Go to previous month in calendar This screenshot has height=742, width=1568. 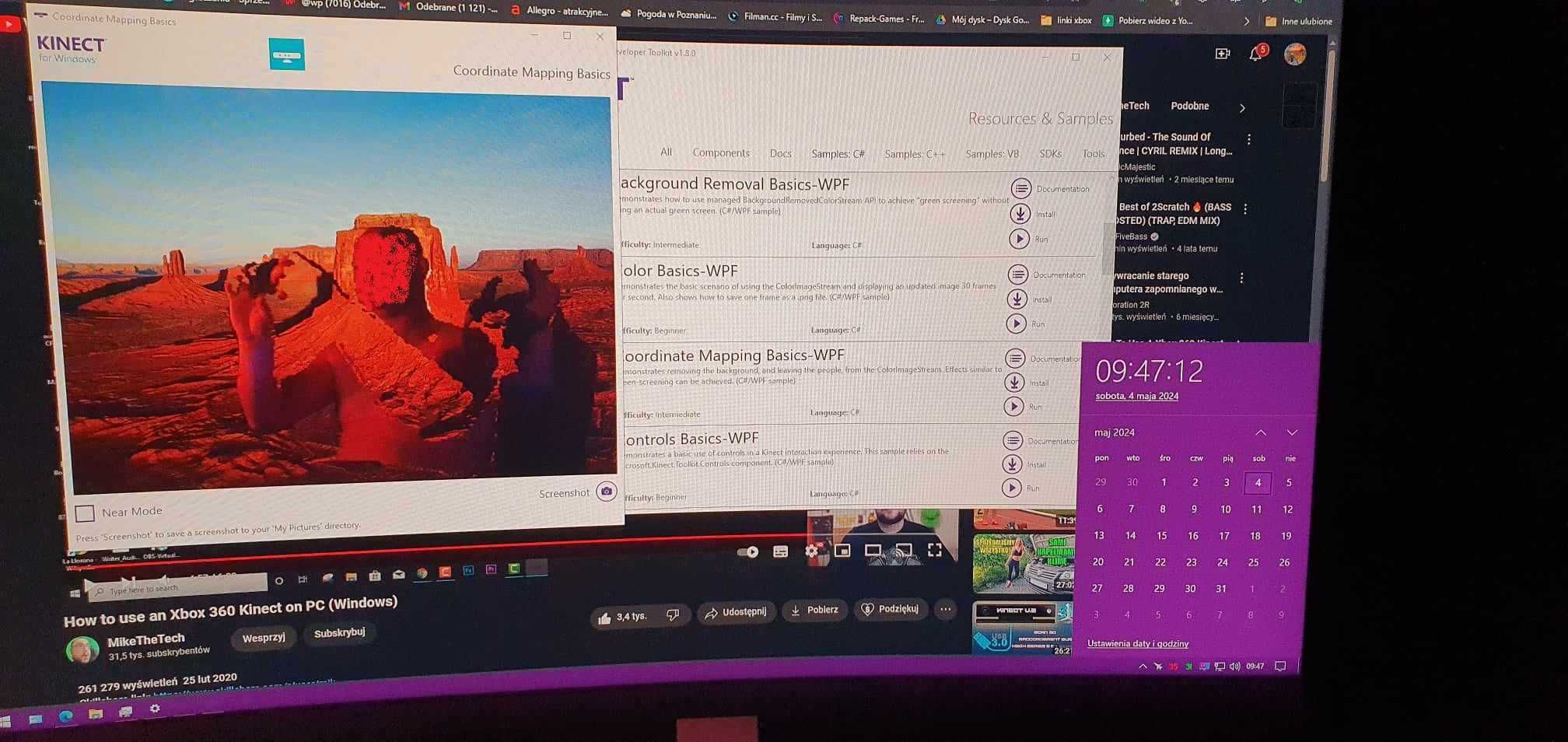(x=1261, y=432)
